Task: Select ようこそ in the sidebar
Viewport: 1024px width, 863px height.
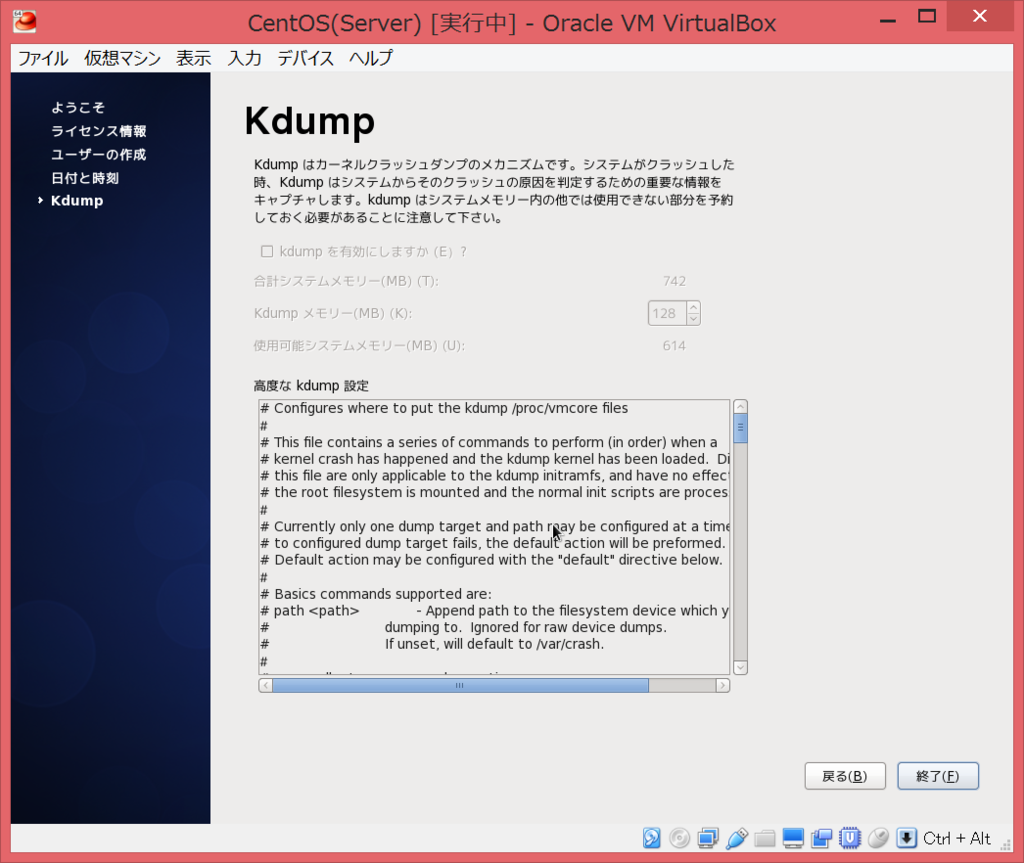Action: (x=78, y=107)
